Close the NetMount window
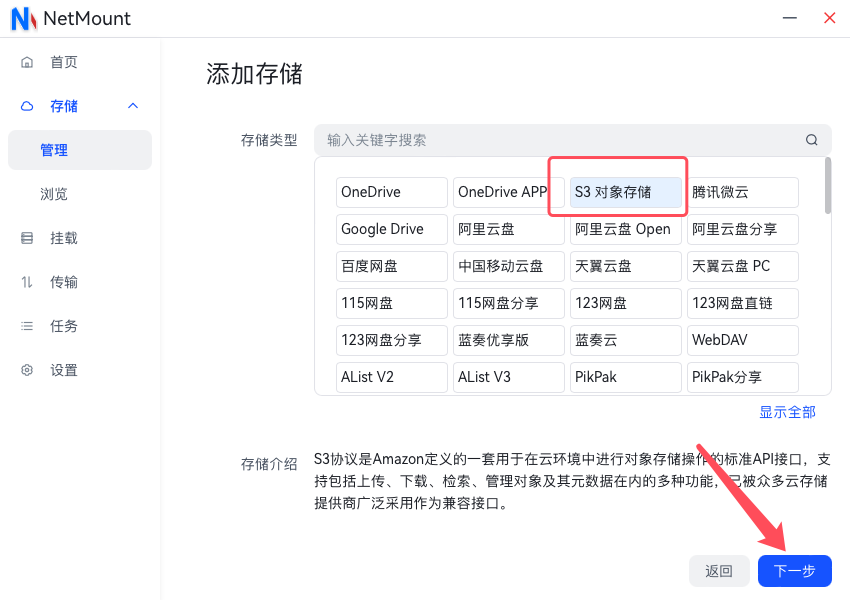This screenshot has height=600, width=850. click(829, 18)
